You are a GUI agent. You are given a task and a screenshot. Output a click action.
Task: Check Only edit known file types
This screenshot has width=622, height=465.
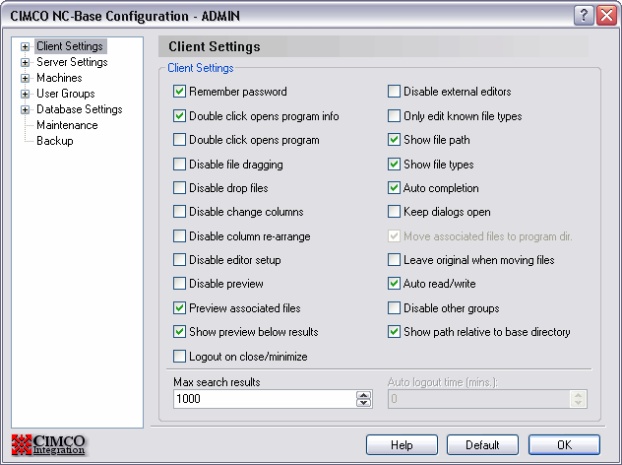(x=394, y=116)
